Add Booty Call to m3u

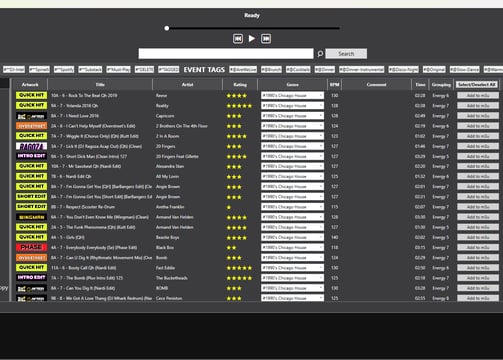[478, 268]
